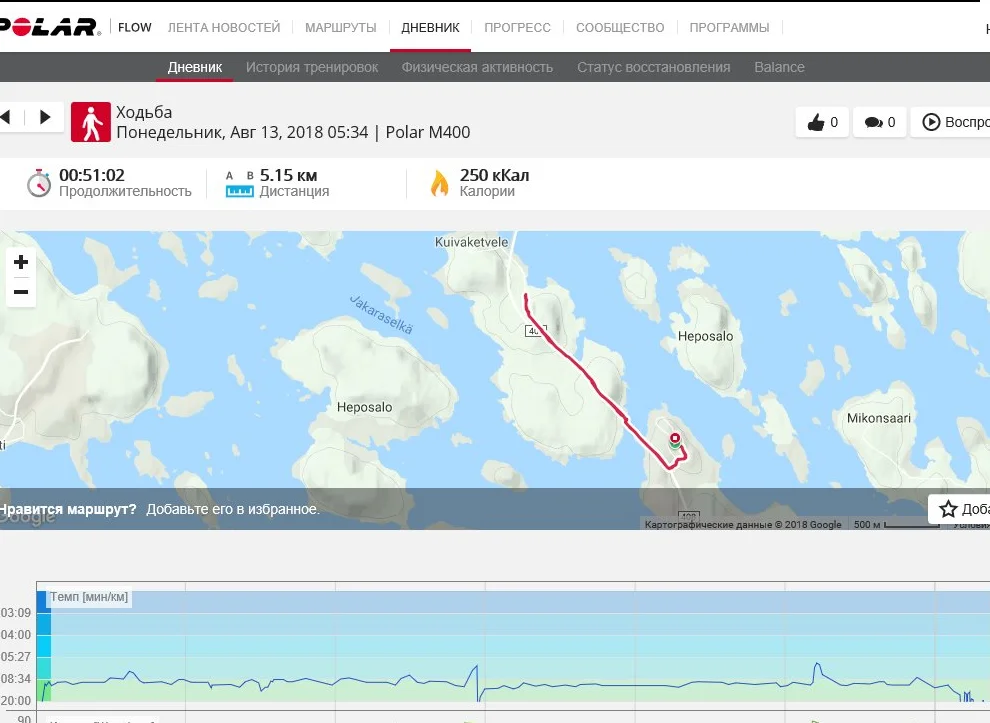Open the Статус восстановления tab
The width and height of the screenshot is (990, 723).
pyautogui.click(x=653, y=67)
